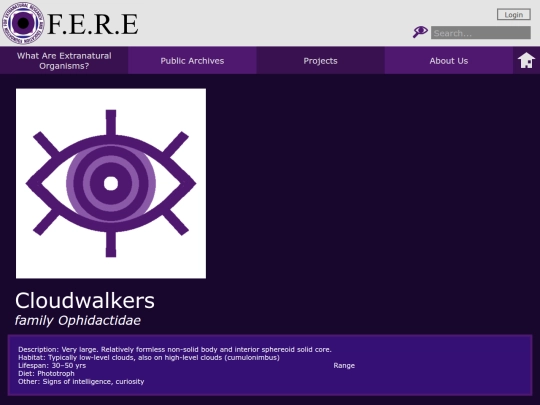The width and height of the screenshot is (540, 405).
Task: Go to the Projects menu item
Action: point(320,61)
